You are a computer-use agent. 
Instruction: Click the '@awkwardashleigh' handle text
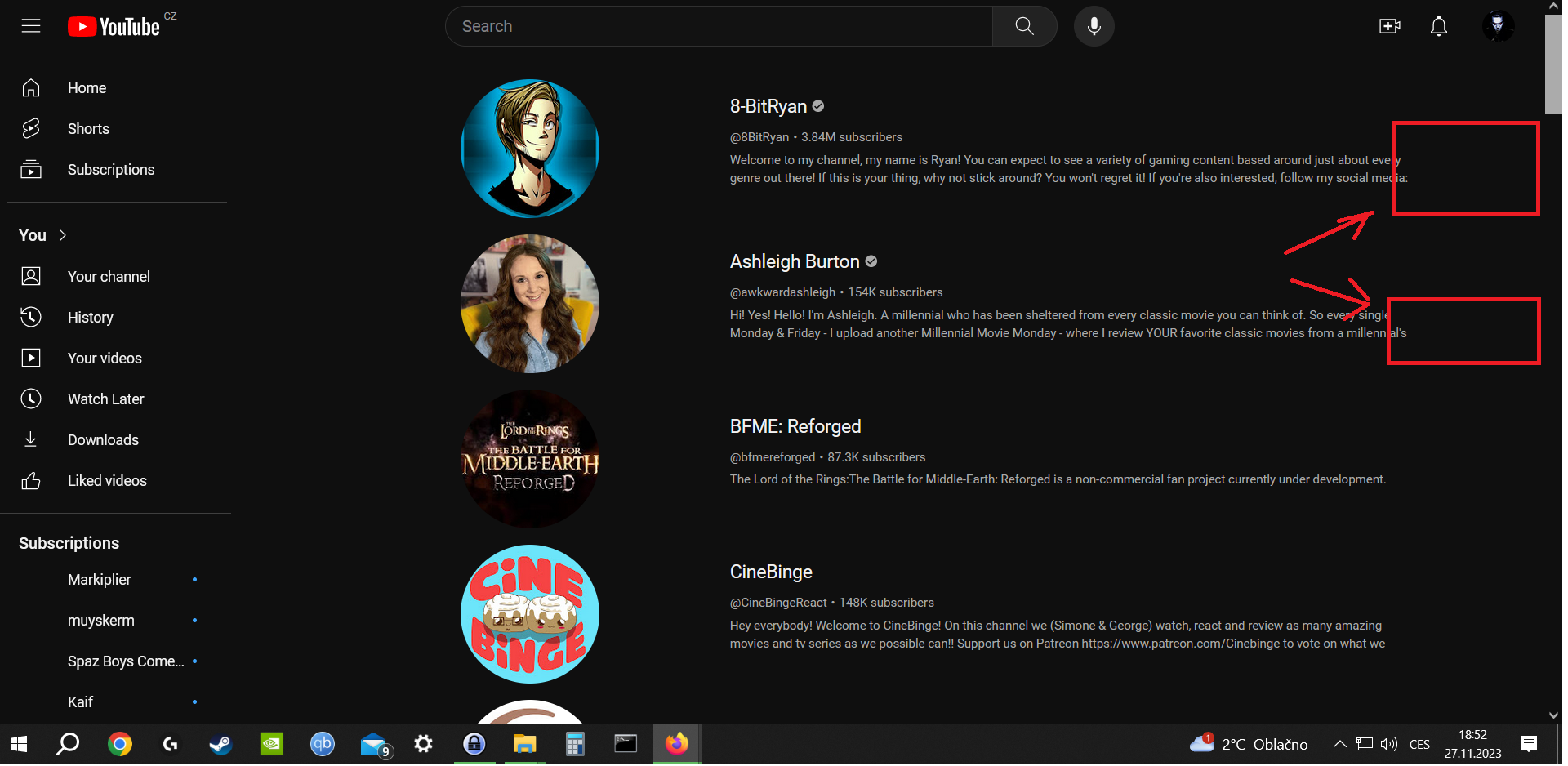point(782,292)
